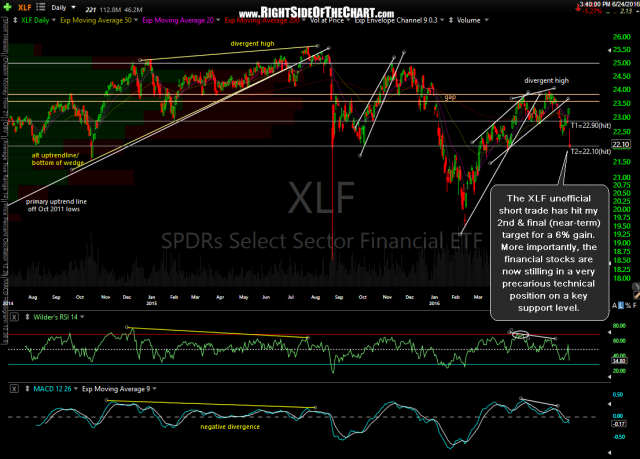Expand the Wilder's RSI 14 dropdown arrow

(82, 317)
